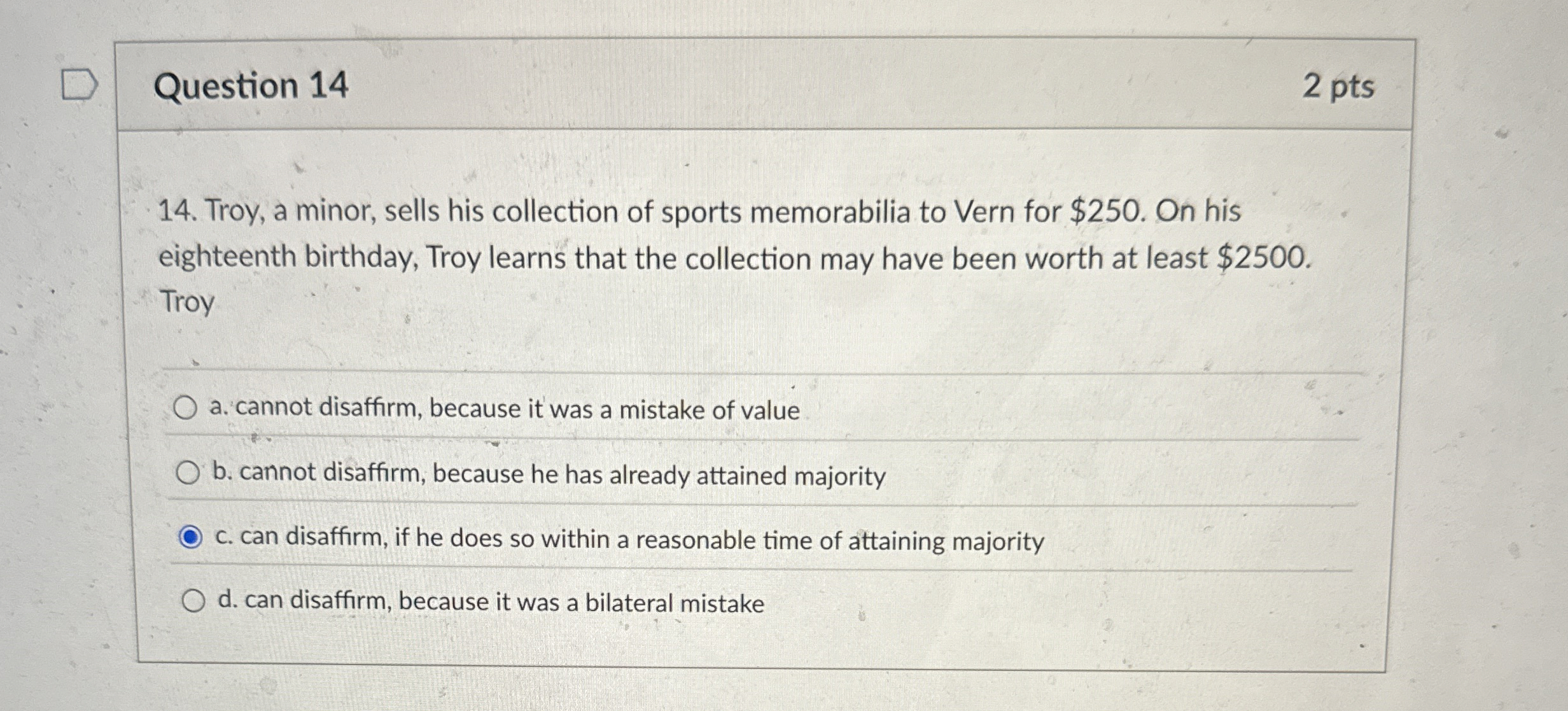Screen dimensions: 1568x711
Task: Click inside the Question 14 header bar
Action: 764,87
